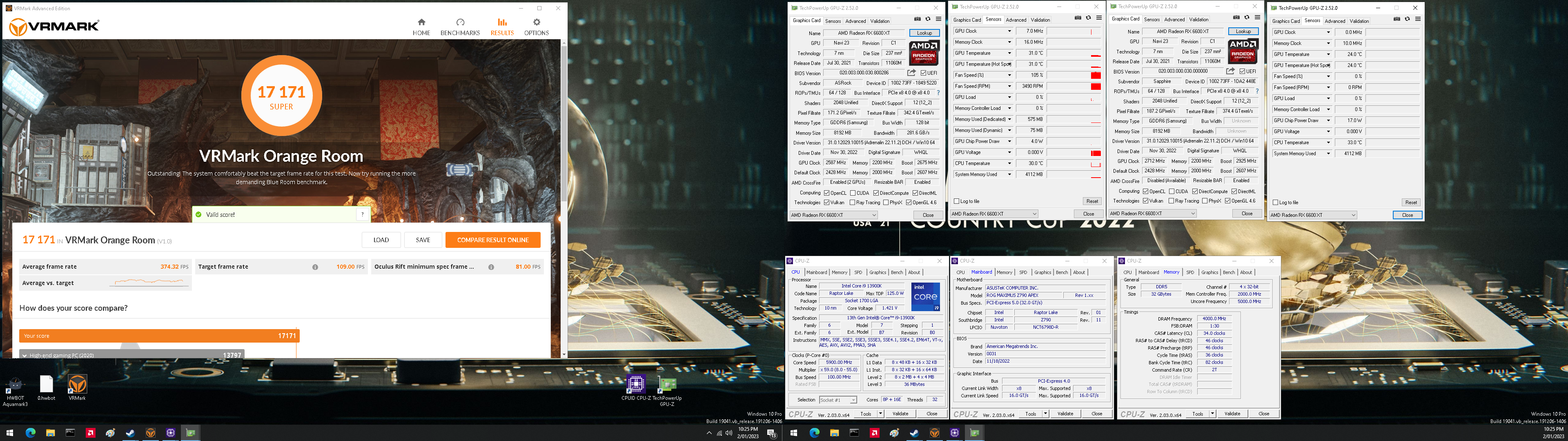Click COMPARE RESULT ONLINE button
Image resolution: width=1568 pixels, height=441 pixels.
click(x=492, y=240)
